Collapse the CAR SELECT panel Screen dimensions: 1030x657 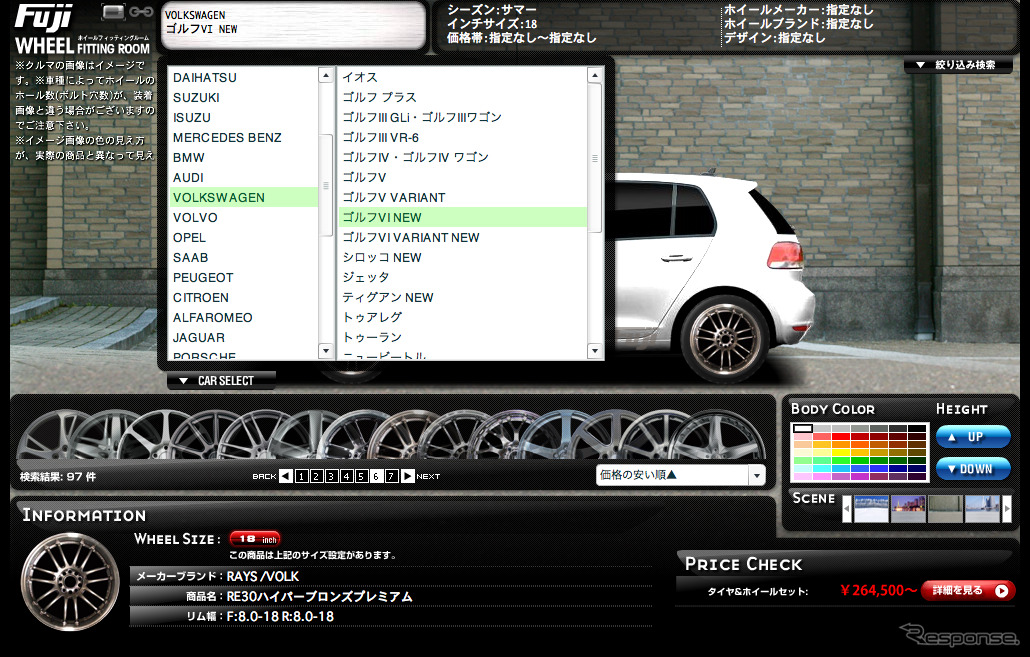pyautogui.click(x=221, y=381)
